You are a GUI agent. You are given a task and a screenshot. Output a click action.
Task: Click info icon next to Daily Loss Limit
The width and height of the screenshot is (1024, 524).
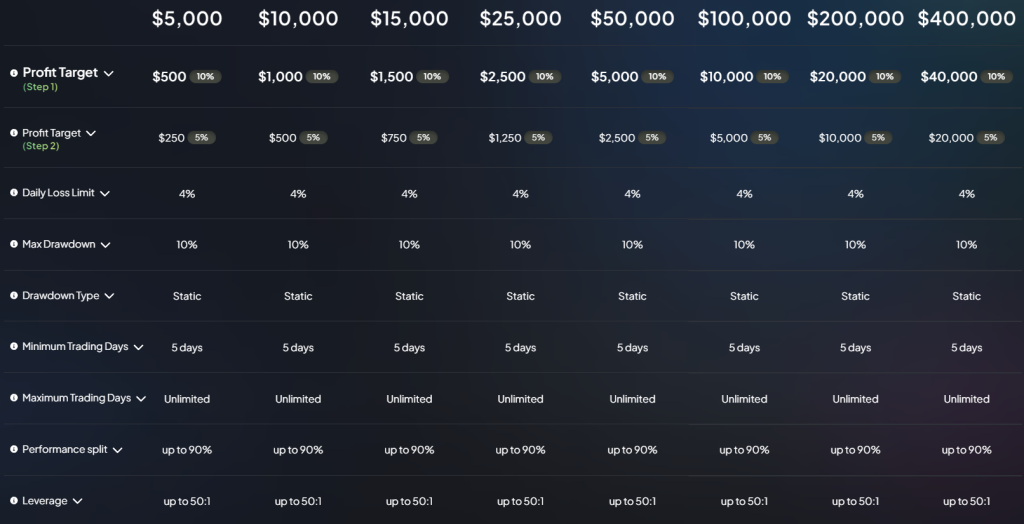point(14,193)
